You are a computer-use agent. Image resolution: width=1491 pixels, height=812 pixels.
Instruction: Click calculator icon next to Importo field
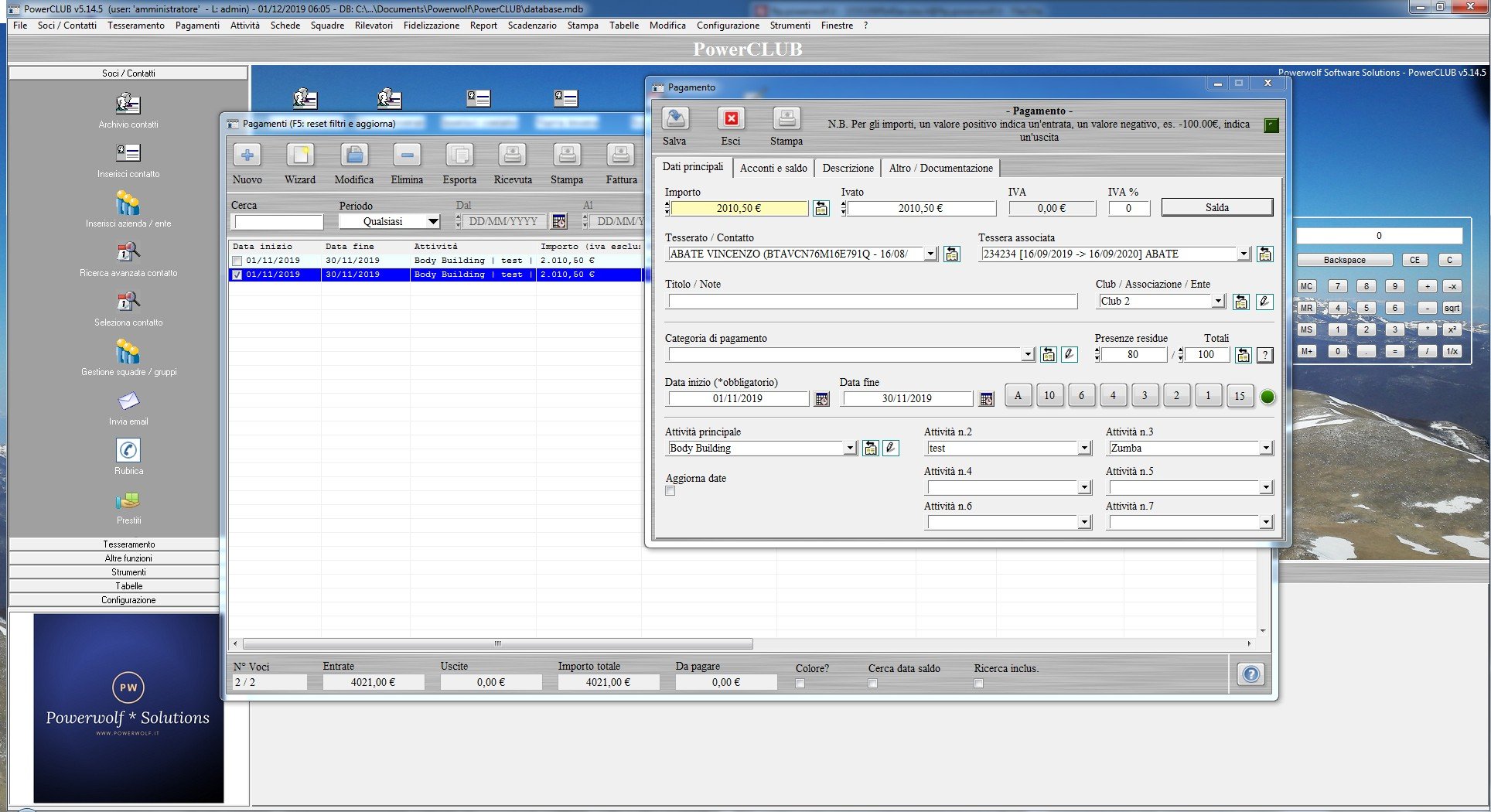coord(821,208)
